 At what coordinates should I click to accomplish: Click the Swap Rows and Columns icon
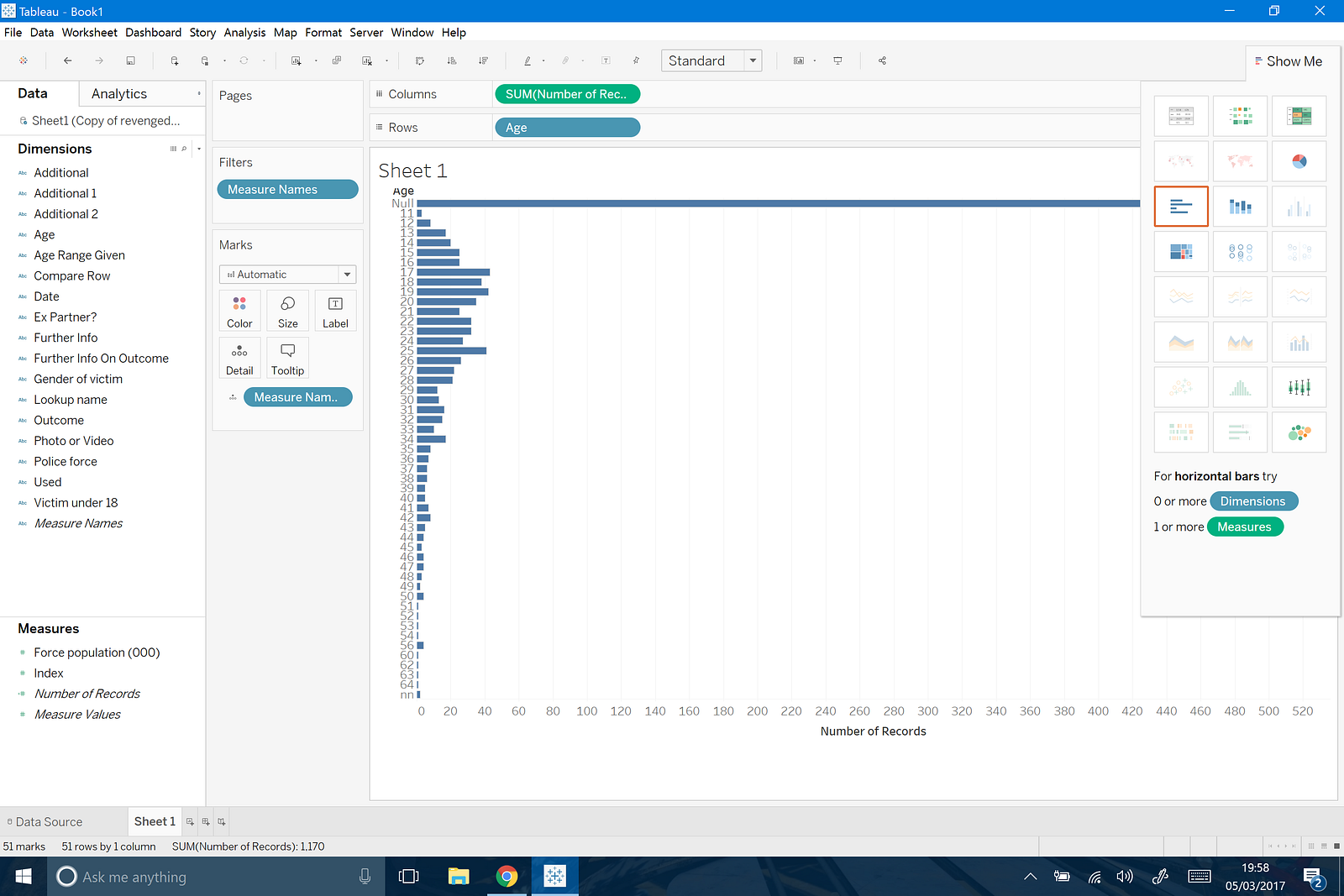tap(420, 60)
